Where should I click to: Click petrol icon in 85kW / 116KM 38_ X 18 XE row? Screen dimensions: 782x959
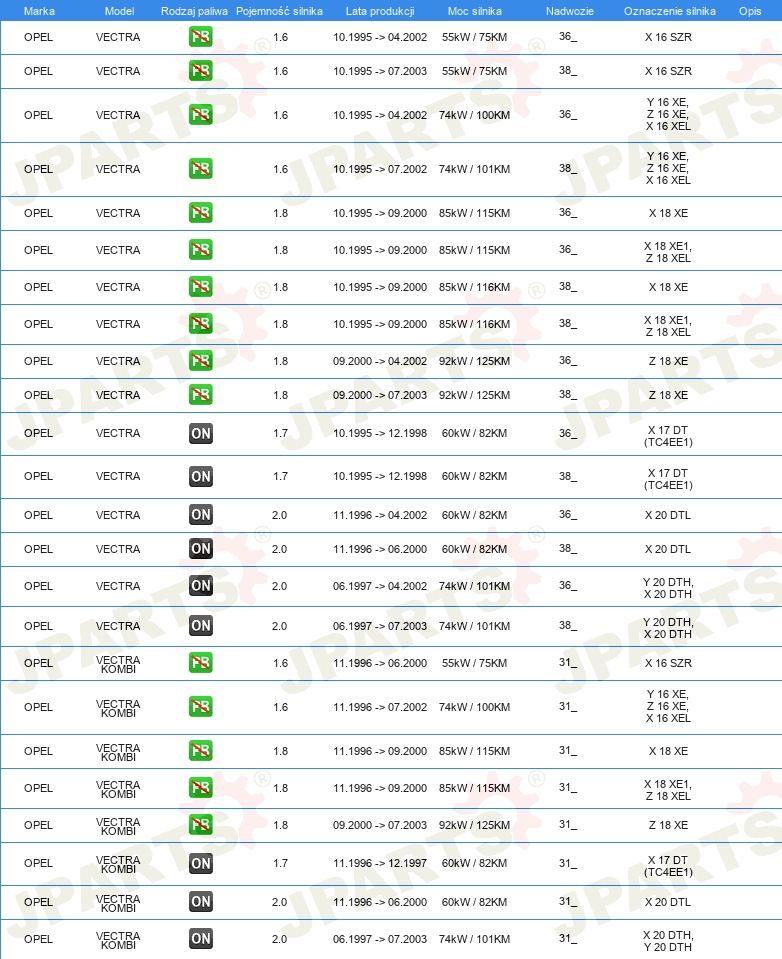tap(201, 287)
